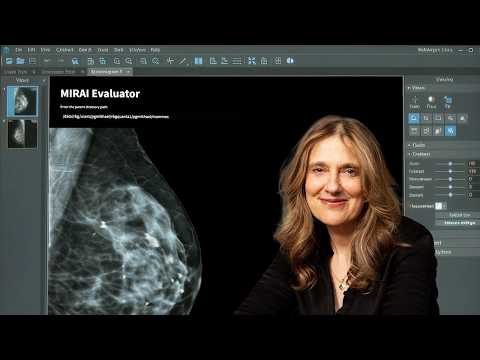Open the Help menu at menu bar end

pos(155,50)
